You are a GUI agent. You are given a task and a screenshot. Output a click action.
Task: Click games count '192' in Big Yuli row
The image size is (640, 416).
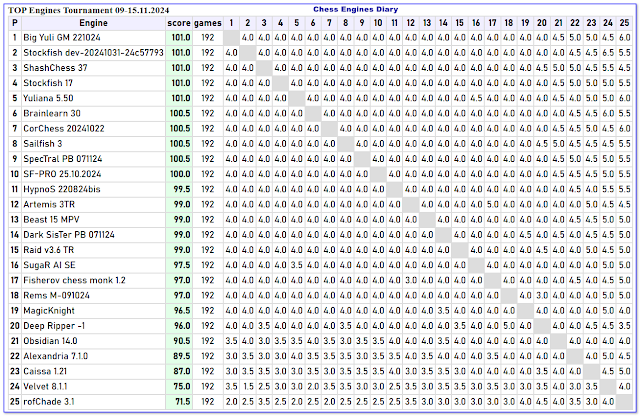[x=208, y=38]
